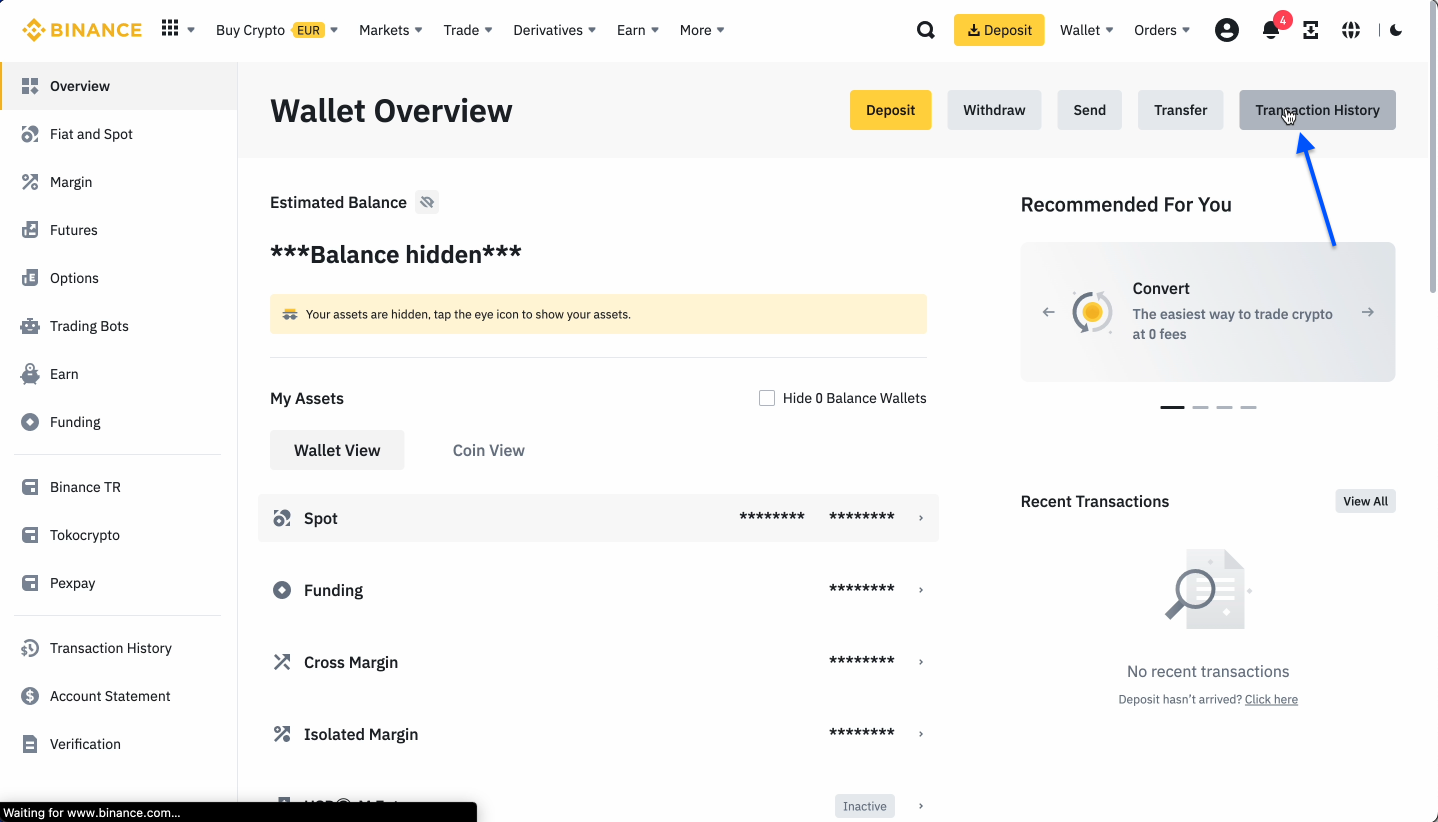Open the More dropdown menu
This screenshot has height=822, width=1438.
(702, 30)
